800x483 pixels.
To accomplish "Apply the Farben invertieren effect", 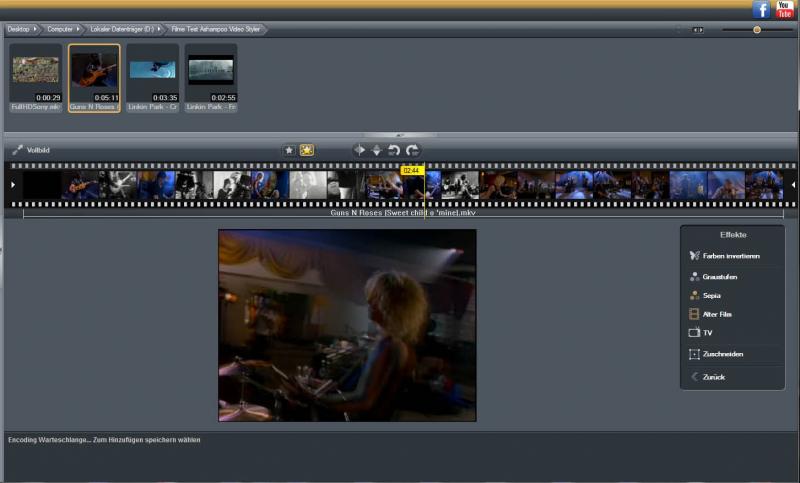I will tap(724, 256).
